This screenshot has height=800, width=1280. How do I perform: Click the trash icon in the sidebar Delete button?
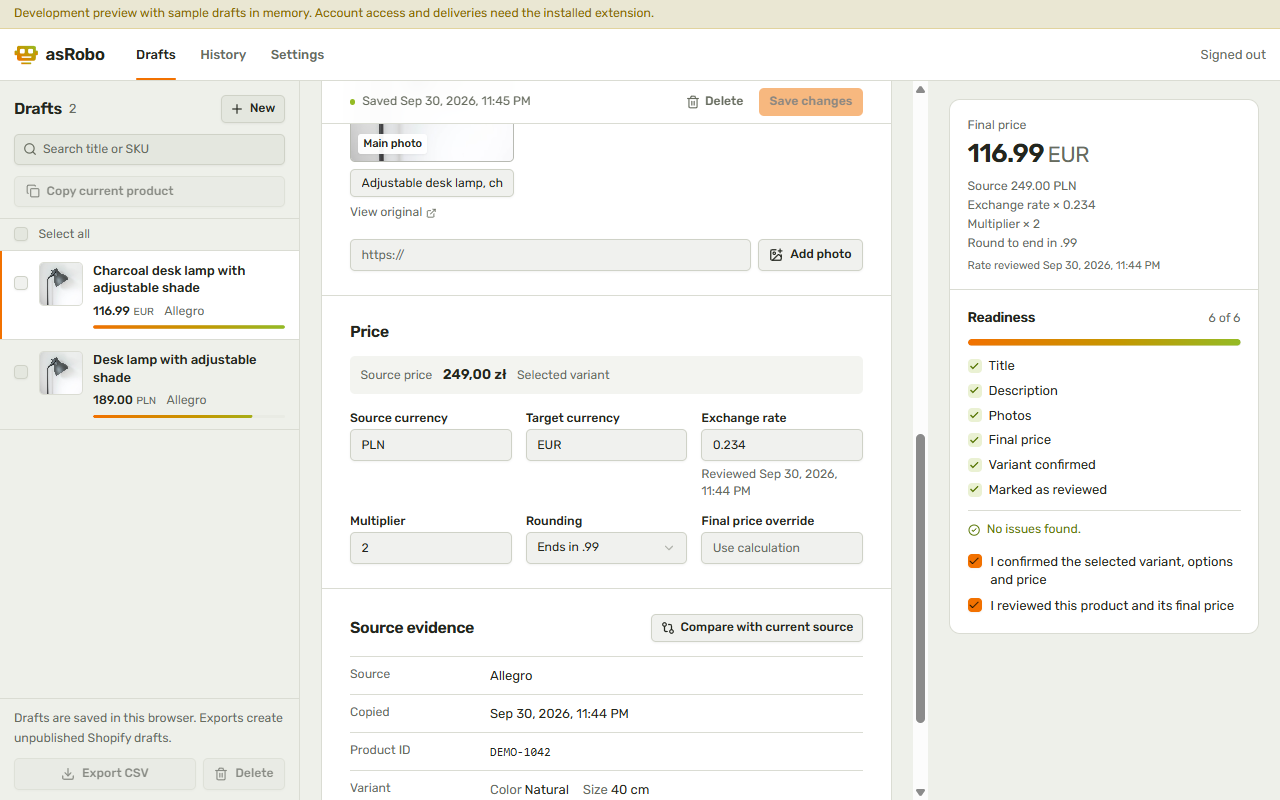(x=221, y=774)
